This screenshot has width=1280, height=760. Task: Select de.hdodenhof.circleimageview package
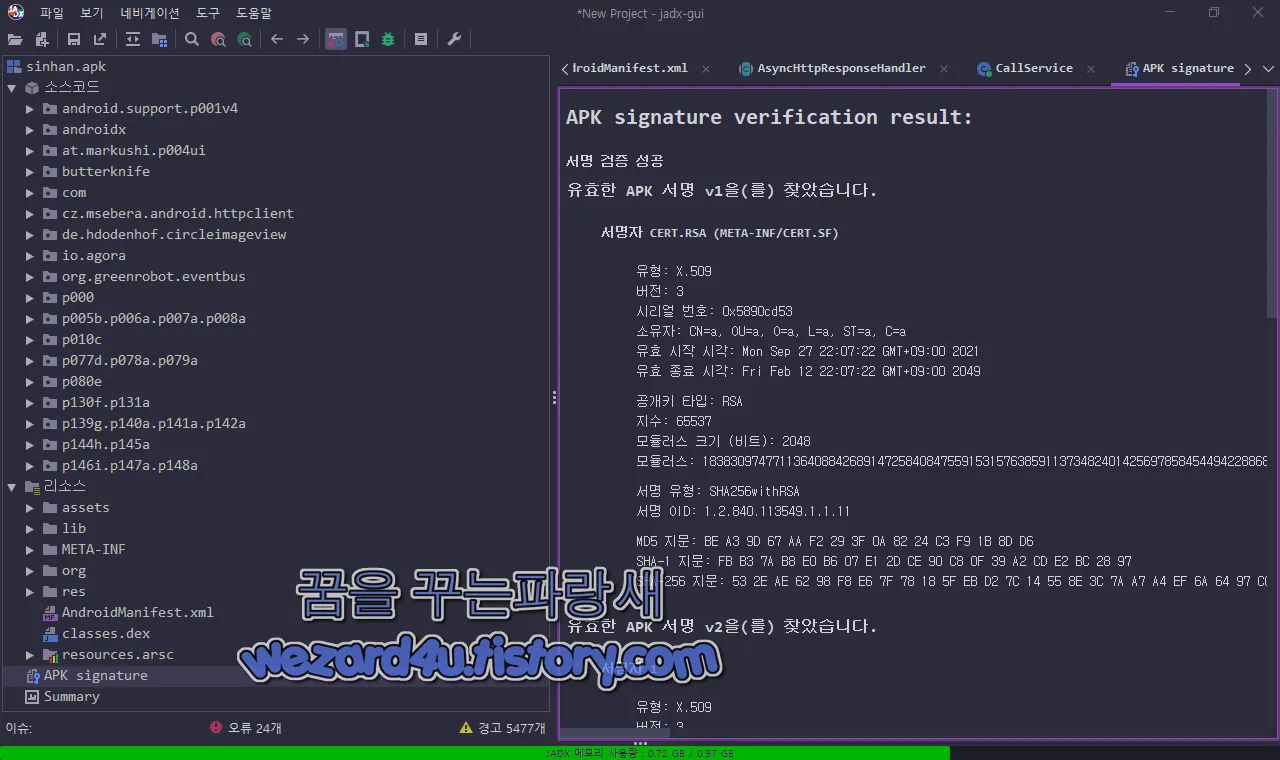coord(174,234)
